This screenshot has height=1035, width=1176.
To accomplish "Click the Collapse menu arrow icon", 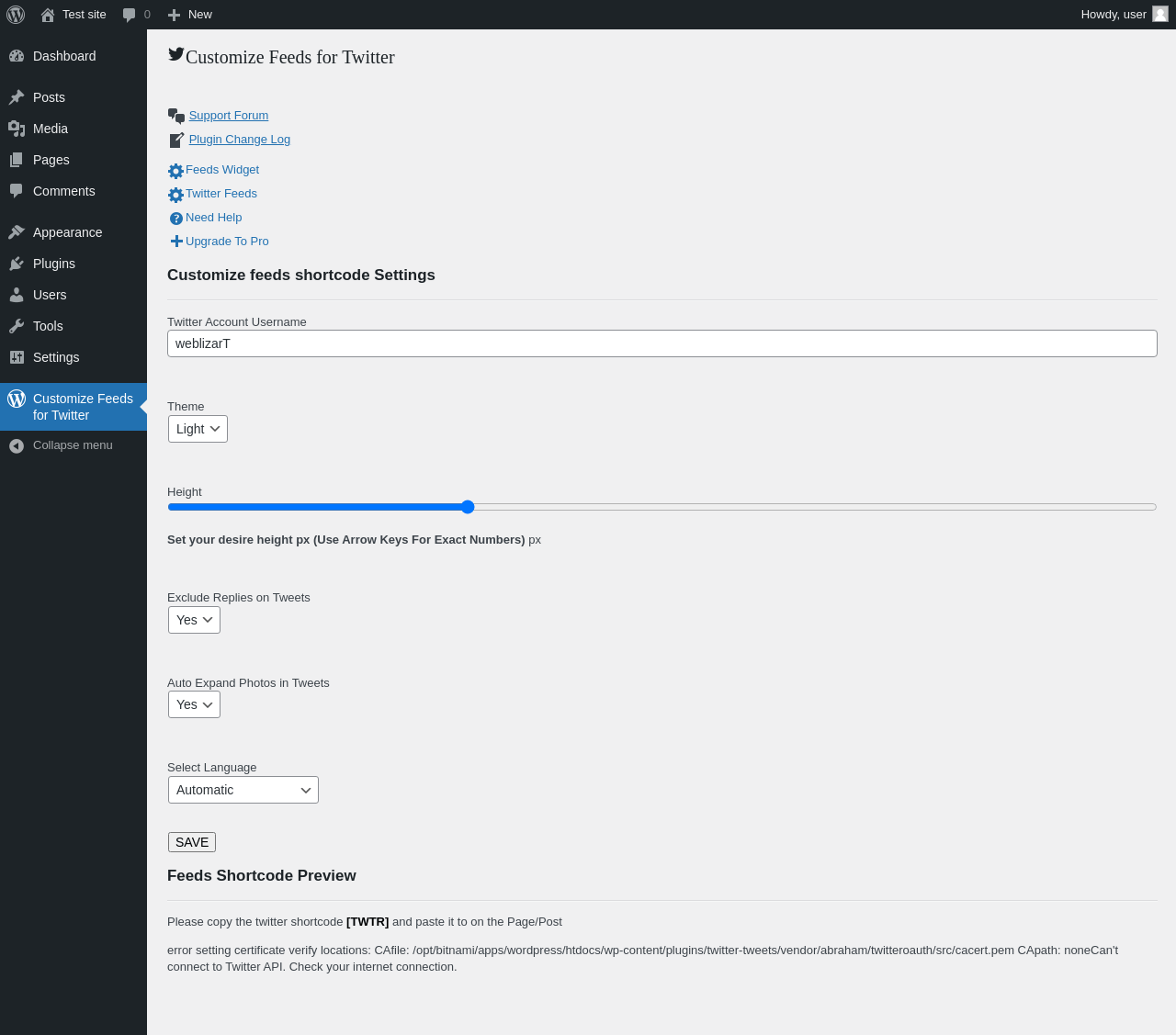I will pos(17,446).
